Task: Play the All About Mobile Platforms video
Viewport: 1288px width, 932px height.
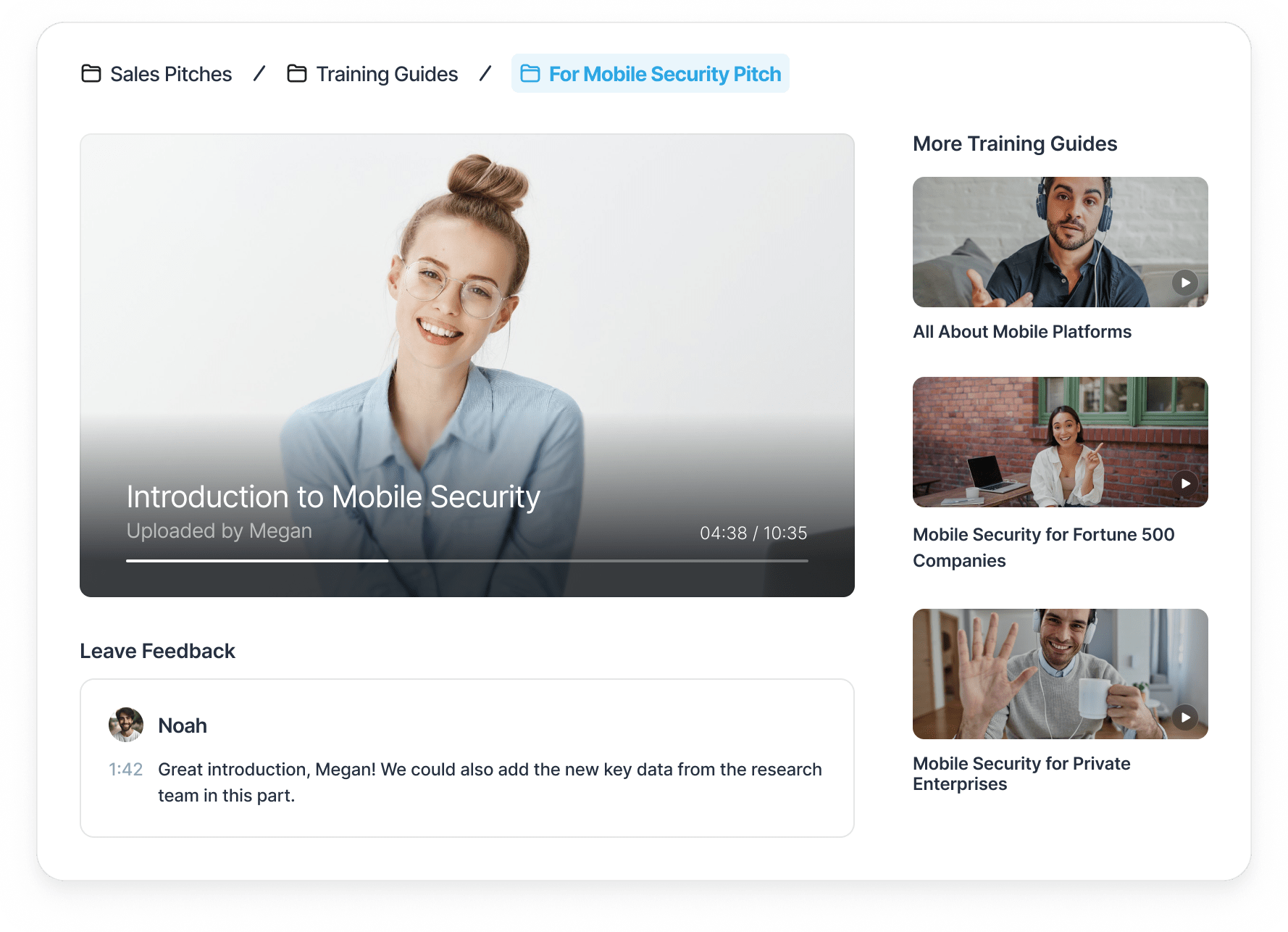Action: coord(1185,283)
